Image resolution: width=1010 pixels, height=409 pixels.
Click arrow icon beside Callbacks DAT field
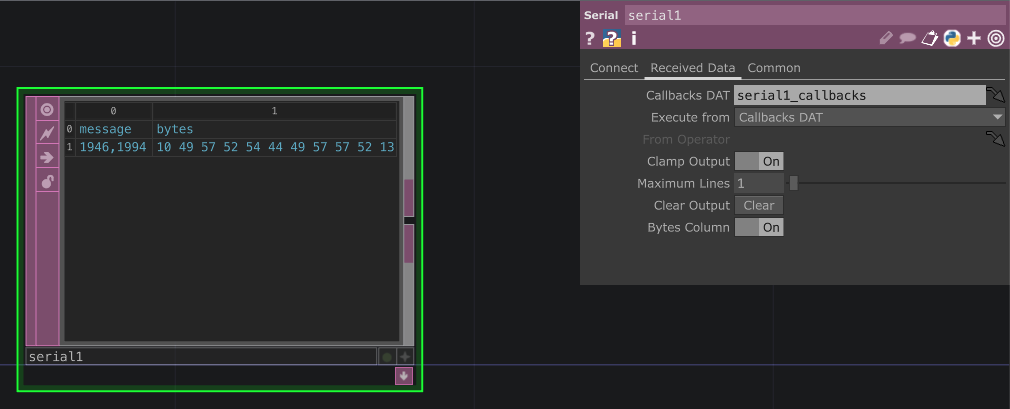(995, 96)
